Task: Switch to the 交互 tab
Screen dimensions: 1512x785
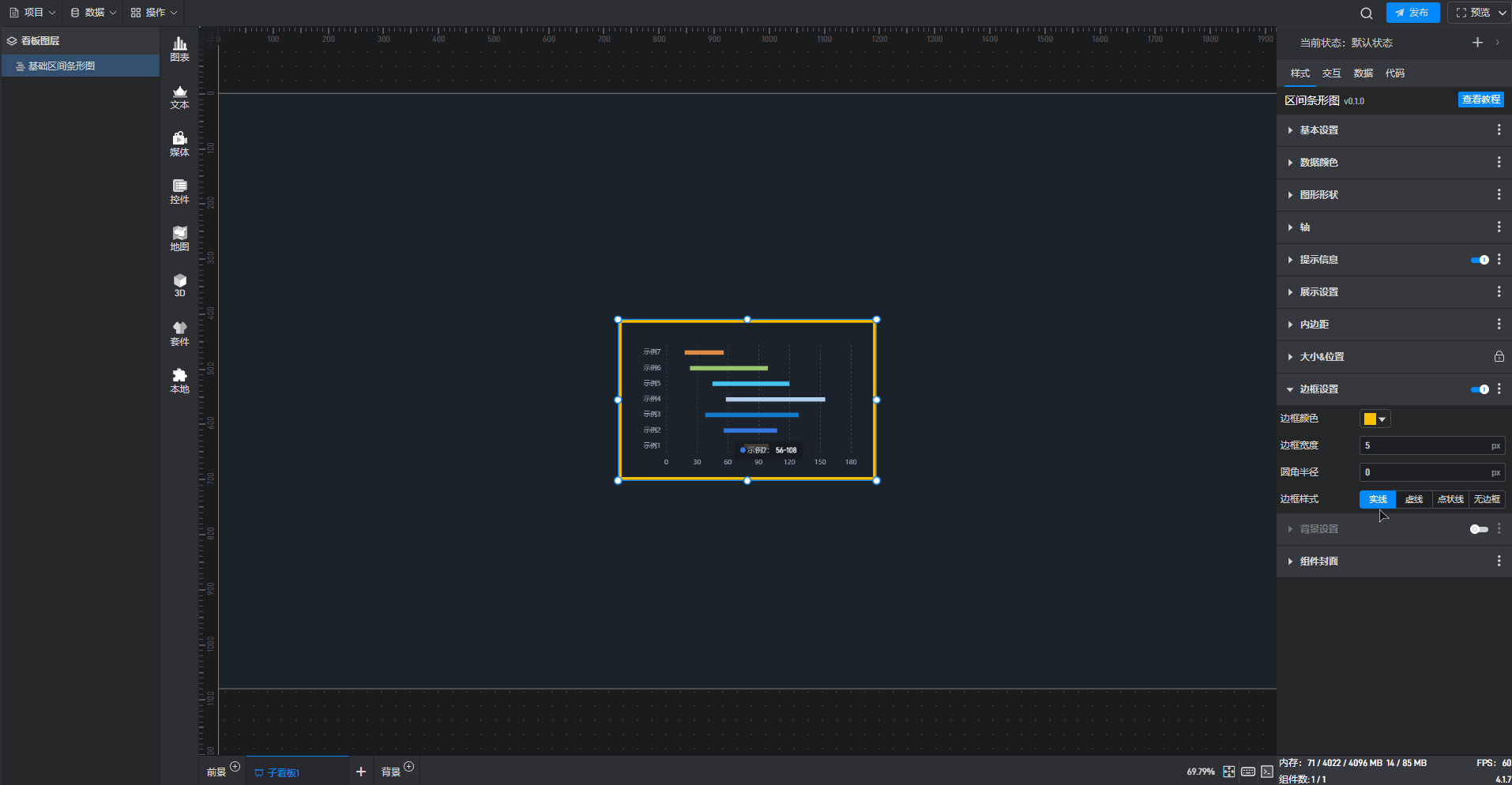Action: pyautogui.click(x=1331, y=73)
